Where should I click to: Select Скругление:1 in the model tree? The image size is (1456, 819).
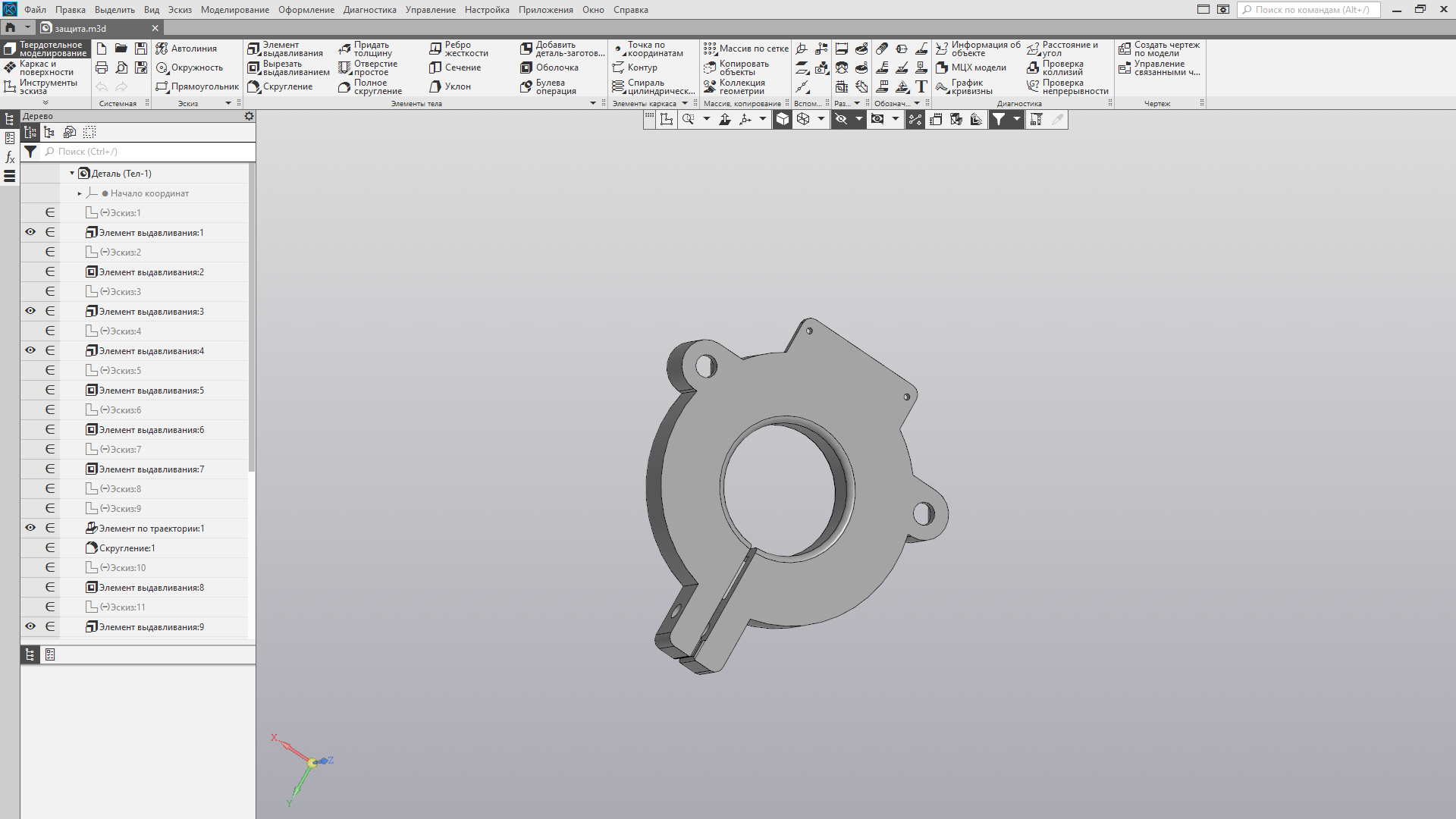pyautogui.click(x=127, y=548)
